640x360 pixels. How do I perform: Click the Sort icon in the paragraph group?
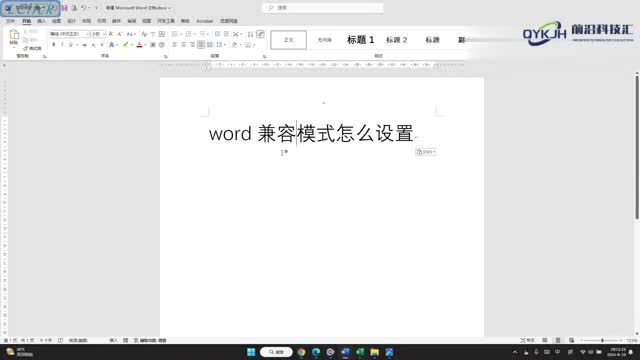click(x=251, y=34)
